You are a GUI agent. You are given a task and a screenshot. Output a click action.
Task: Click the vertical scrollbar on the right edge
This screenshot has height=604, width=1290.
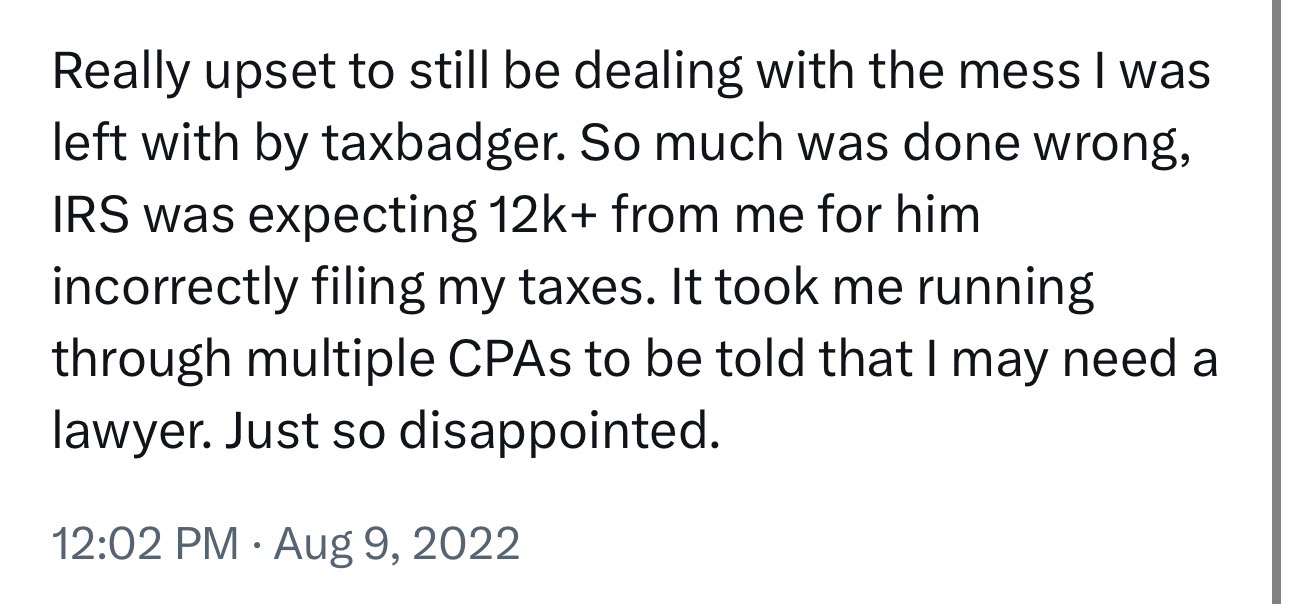coord(1281,300)
